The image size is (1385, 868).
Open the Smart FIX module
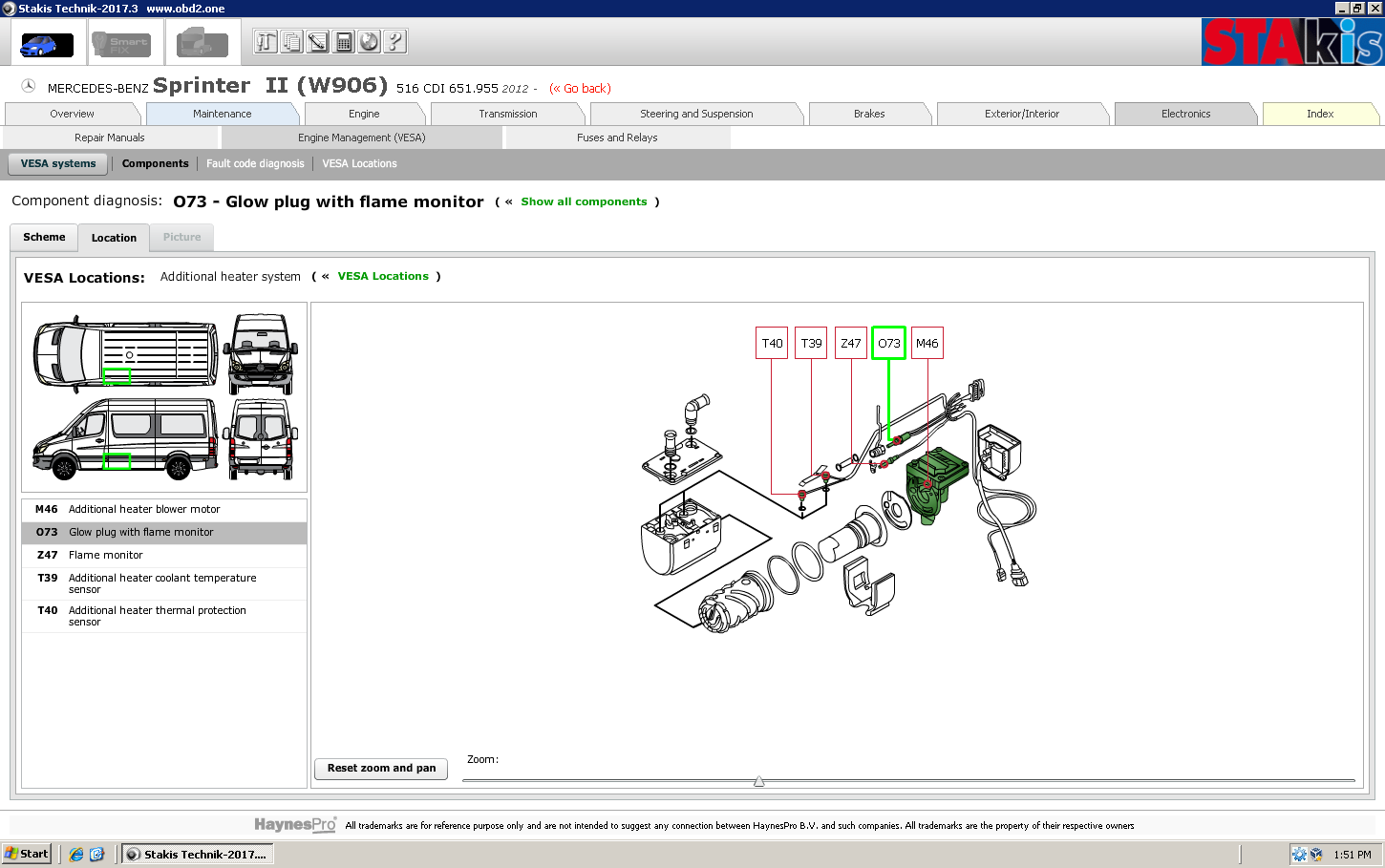pyautogui.click(x=120, y=44)
